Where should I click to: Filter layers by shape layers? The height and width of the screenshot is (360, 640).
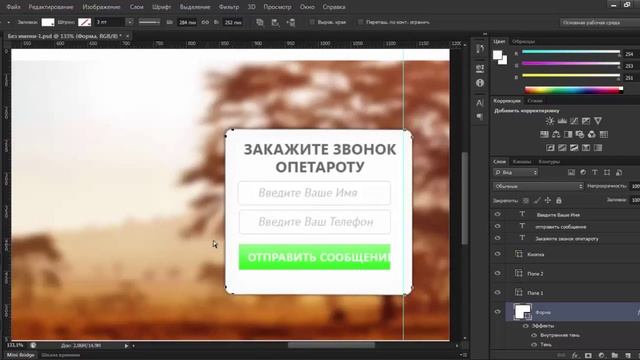pyautogui.click(x=607, y=173)
